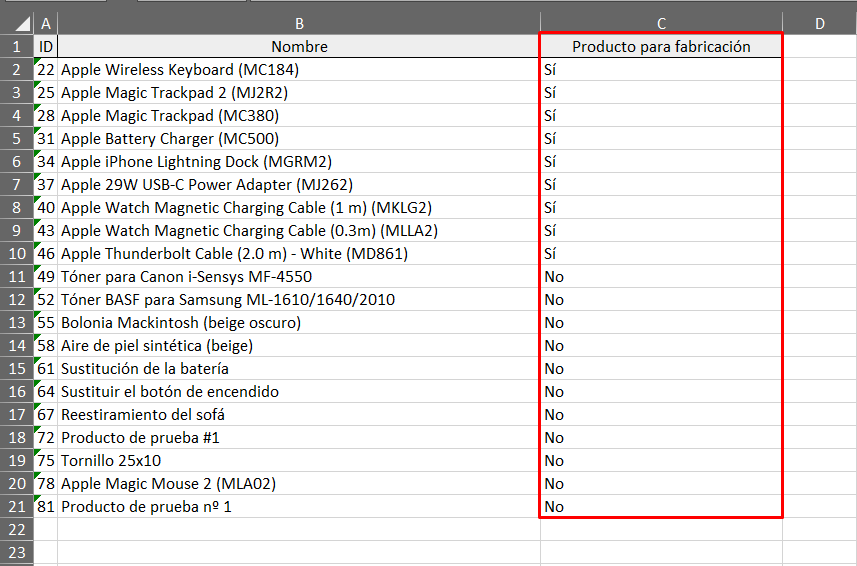
Task: Select cell Apple Thunderbolt Cable (2.0 m) White
Action: [x=299, y=253]
